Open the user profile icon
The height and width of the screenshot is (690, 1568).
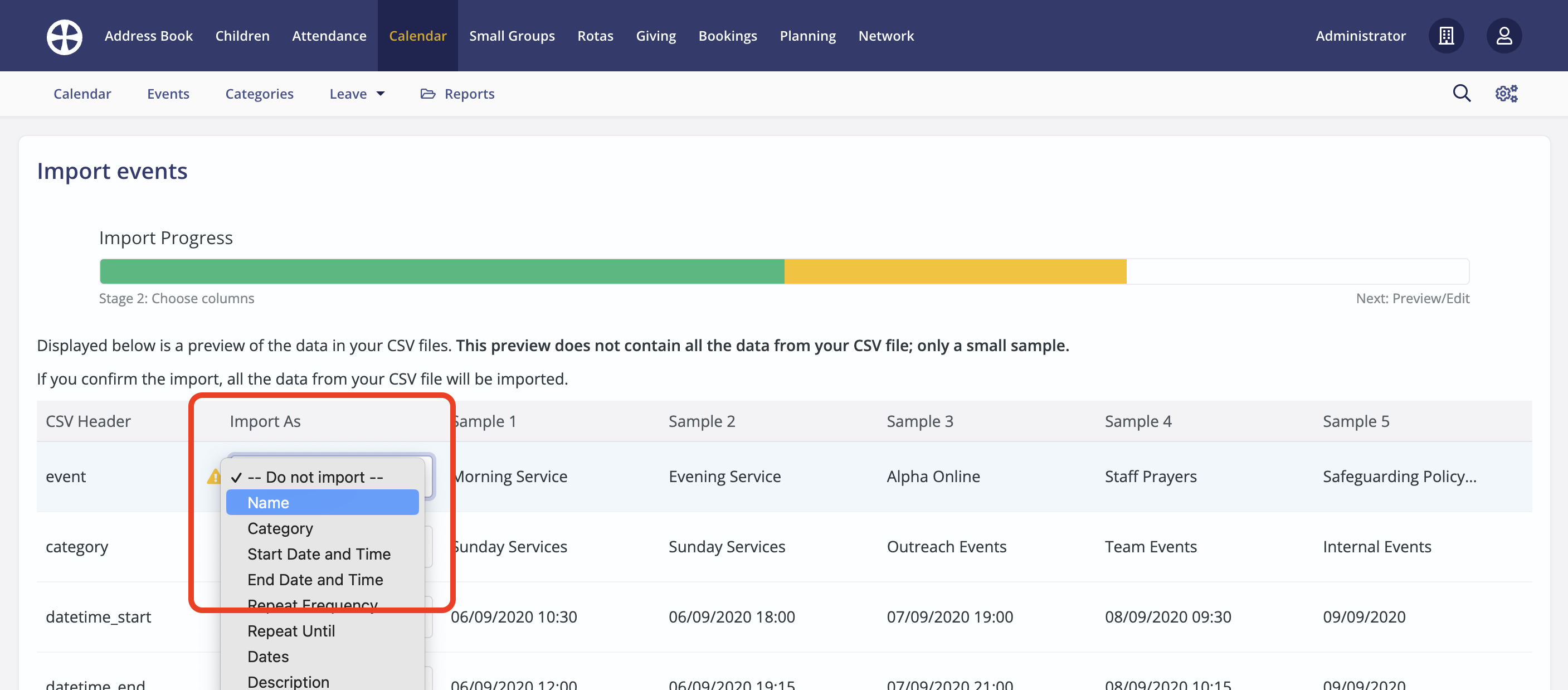[x=1503, y=36]
